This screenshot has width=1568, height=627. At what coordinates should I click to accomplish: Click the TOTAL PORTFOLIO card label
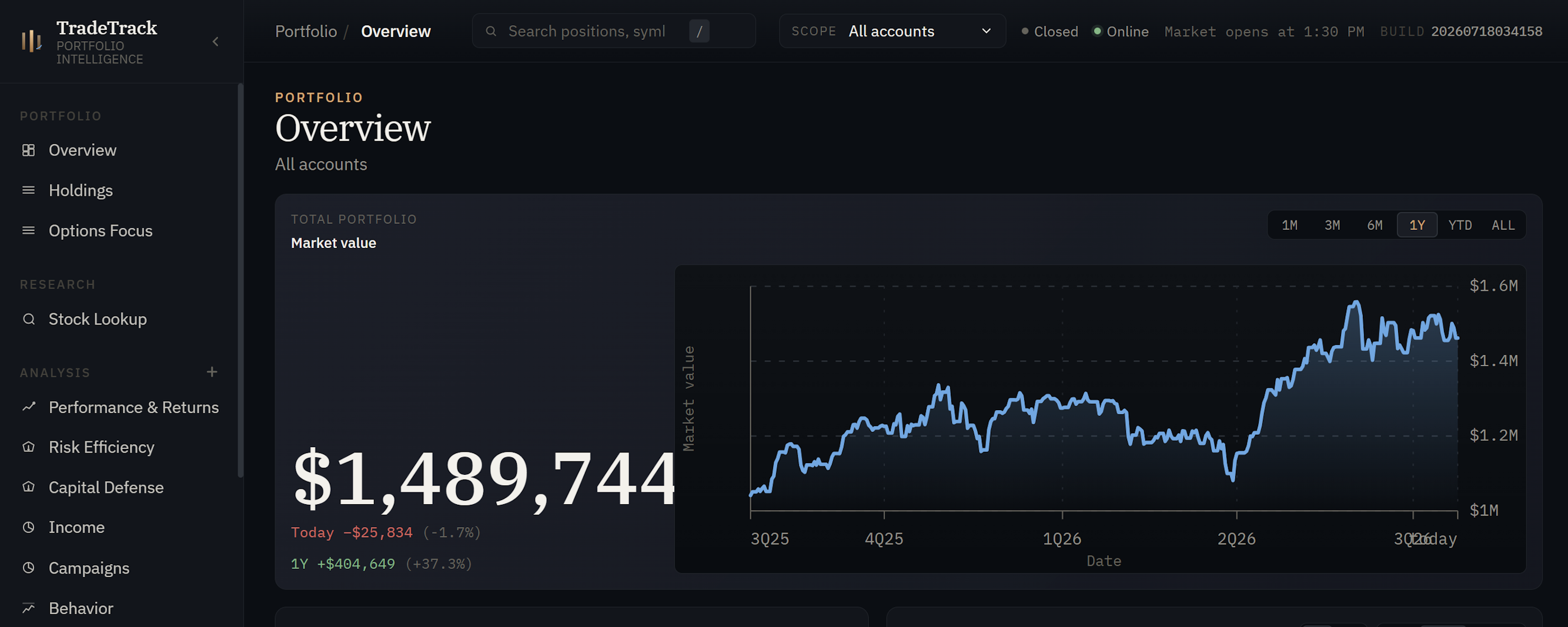[x=354, y=220]
